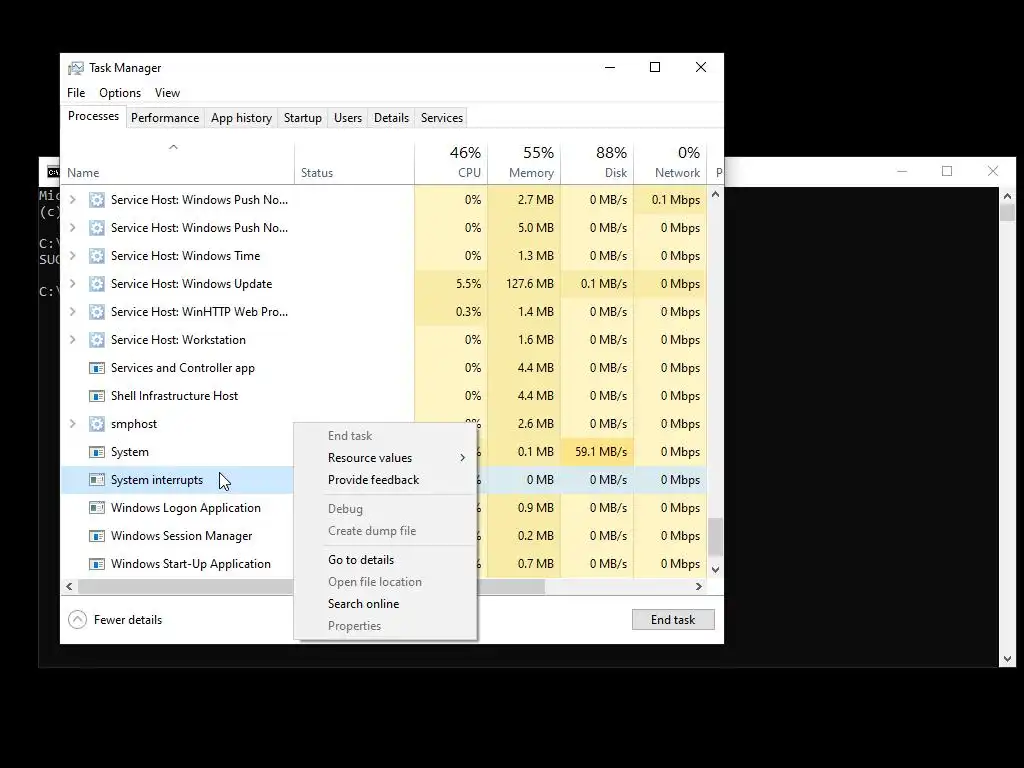Click the Windows Session Manager icon
This screenshot has height=768, width=1024.
click(97, 536)
